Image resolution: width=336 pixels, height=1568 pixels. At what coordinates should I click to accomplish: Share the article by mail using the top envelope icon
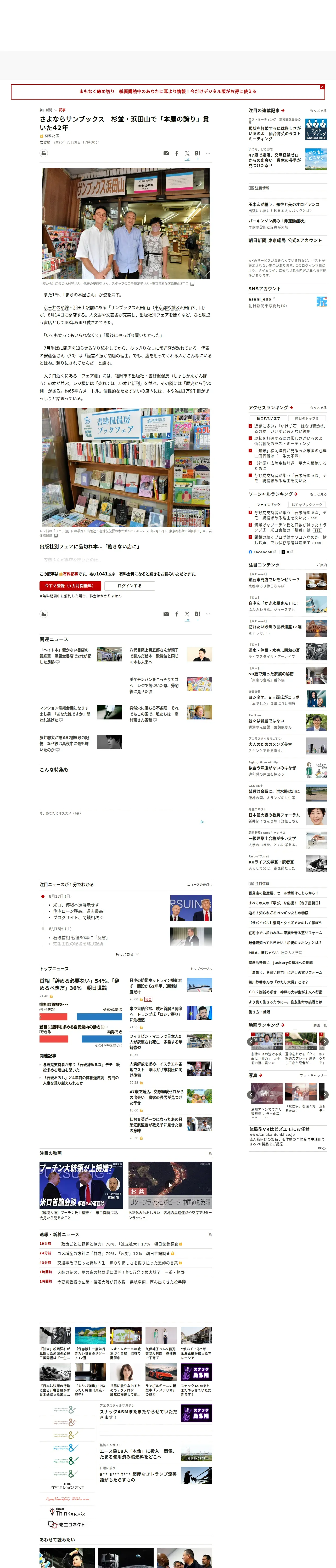coord(166,153)
